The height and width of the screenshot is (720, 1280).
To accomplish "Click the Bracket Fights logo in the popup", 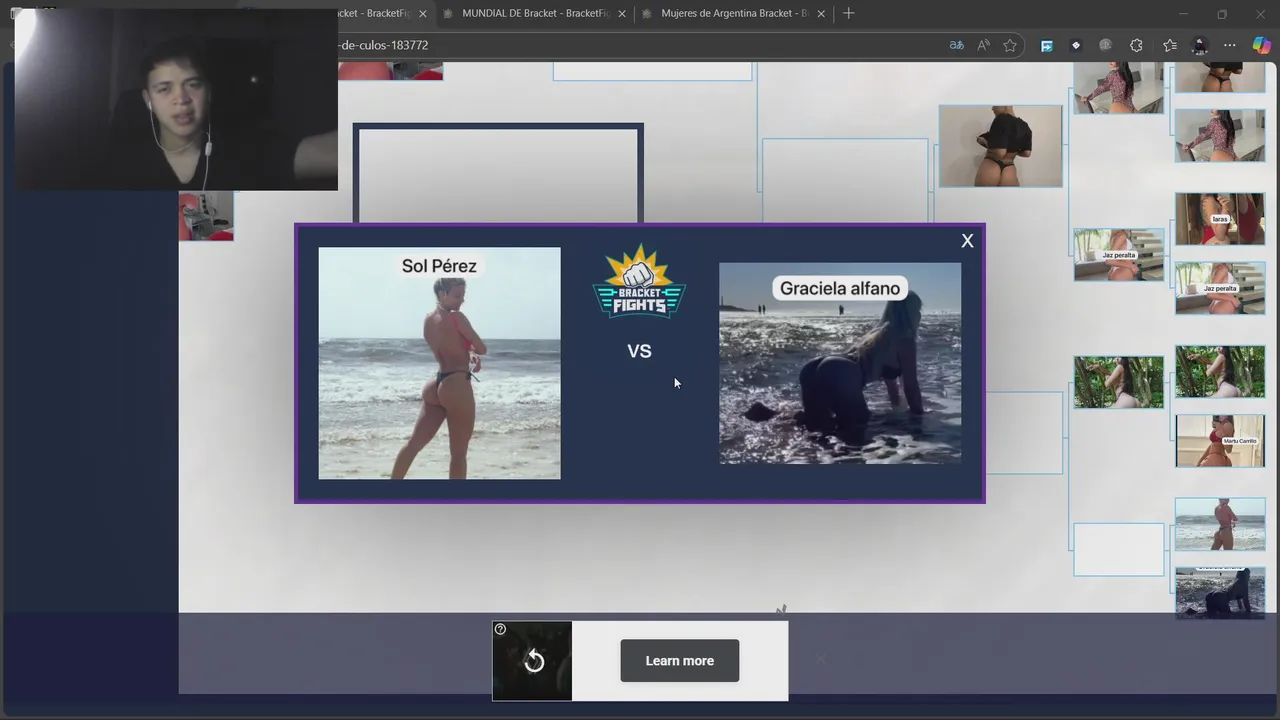I will [639, 281].
